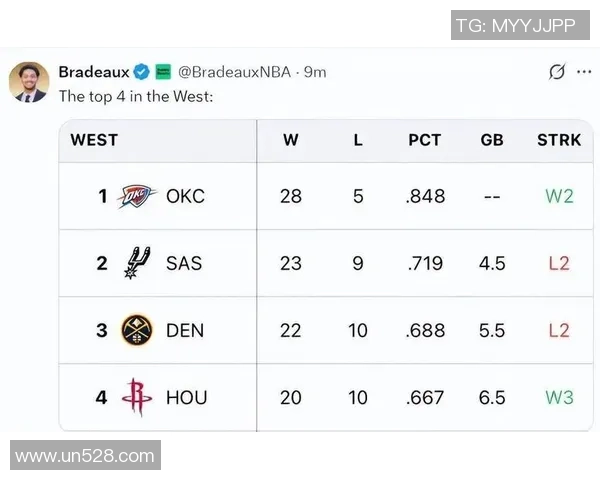Click the PCT column header
Screen dimensions: 600x480
425,140
